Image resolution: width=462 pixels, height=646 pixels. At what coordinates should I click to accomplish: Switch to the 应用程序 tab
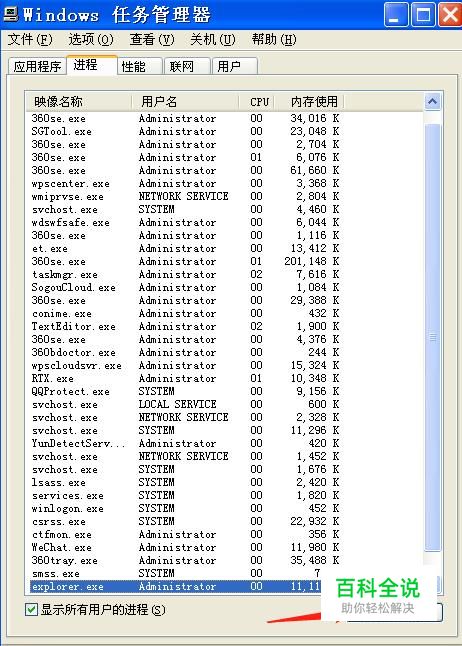point(37,66)
